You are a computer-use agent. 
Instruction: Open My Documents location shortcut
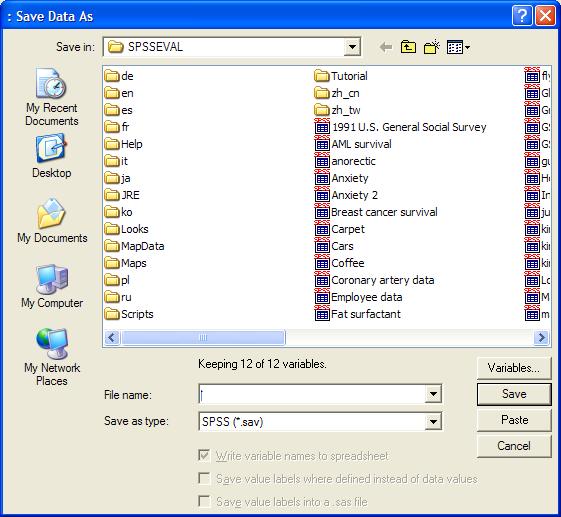point(52,221)
